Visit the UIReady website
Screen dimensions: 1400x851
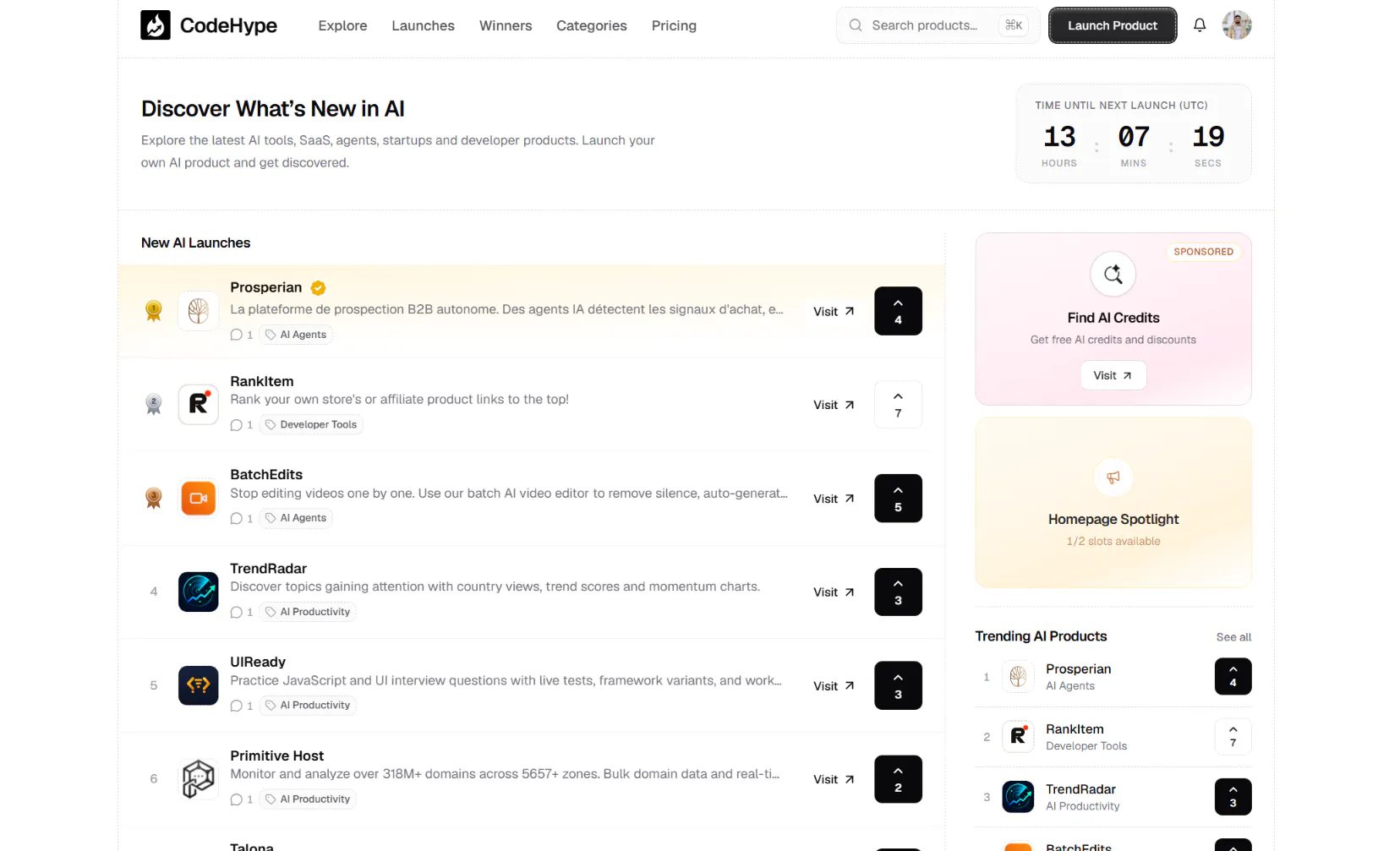[x=834, y=686]
